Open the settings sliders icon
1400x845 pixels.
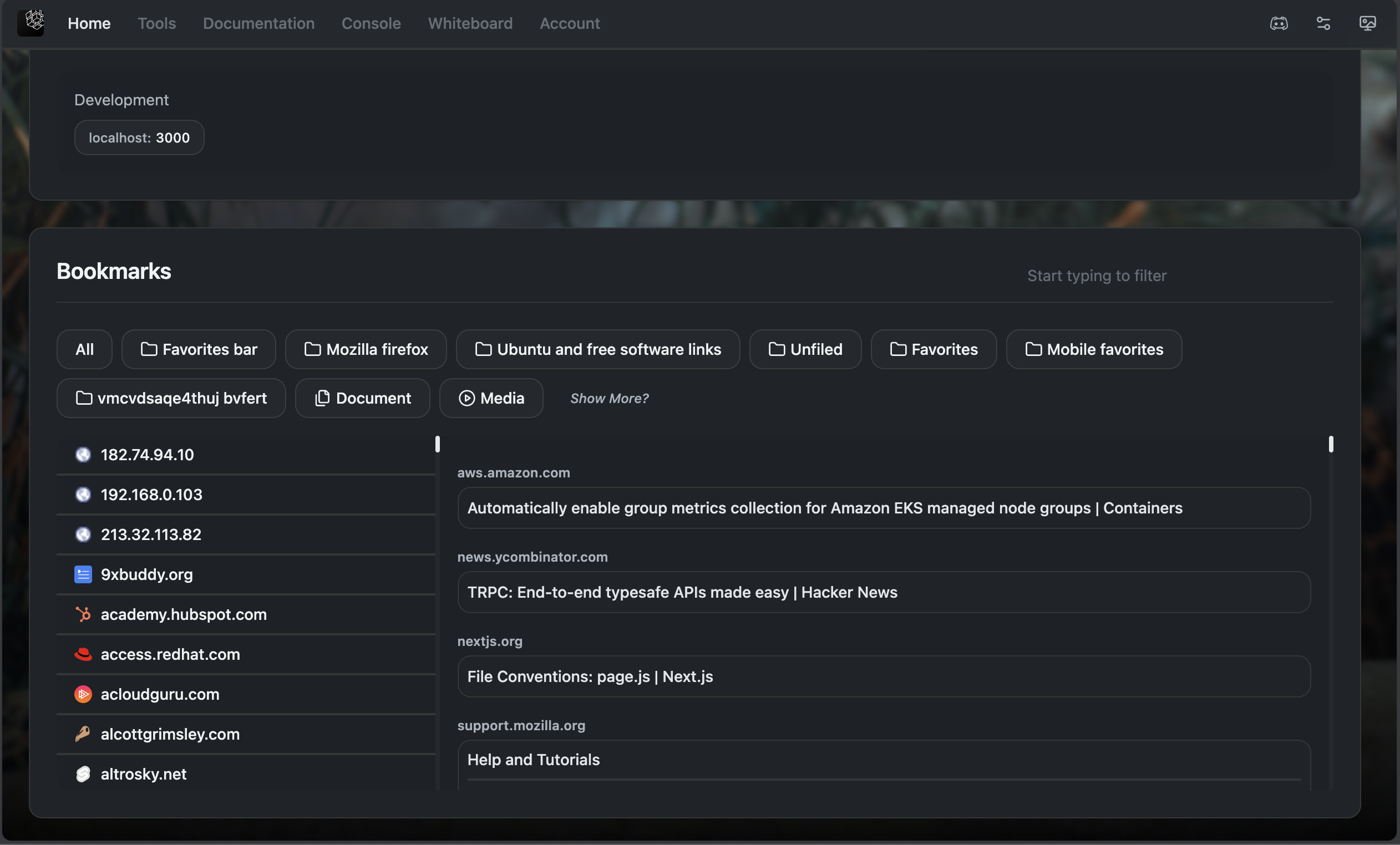(1323, 23)
